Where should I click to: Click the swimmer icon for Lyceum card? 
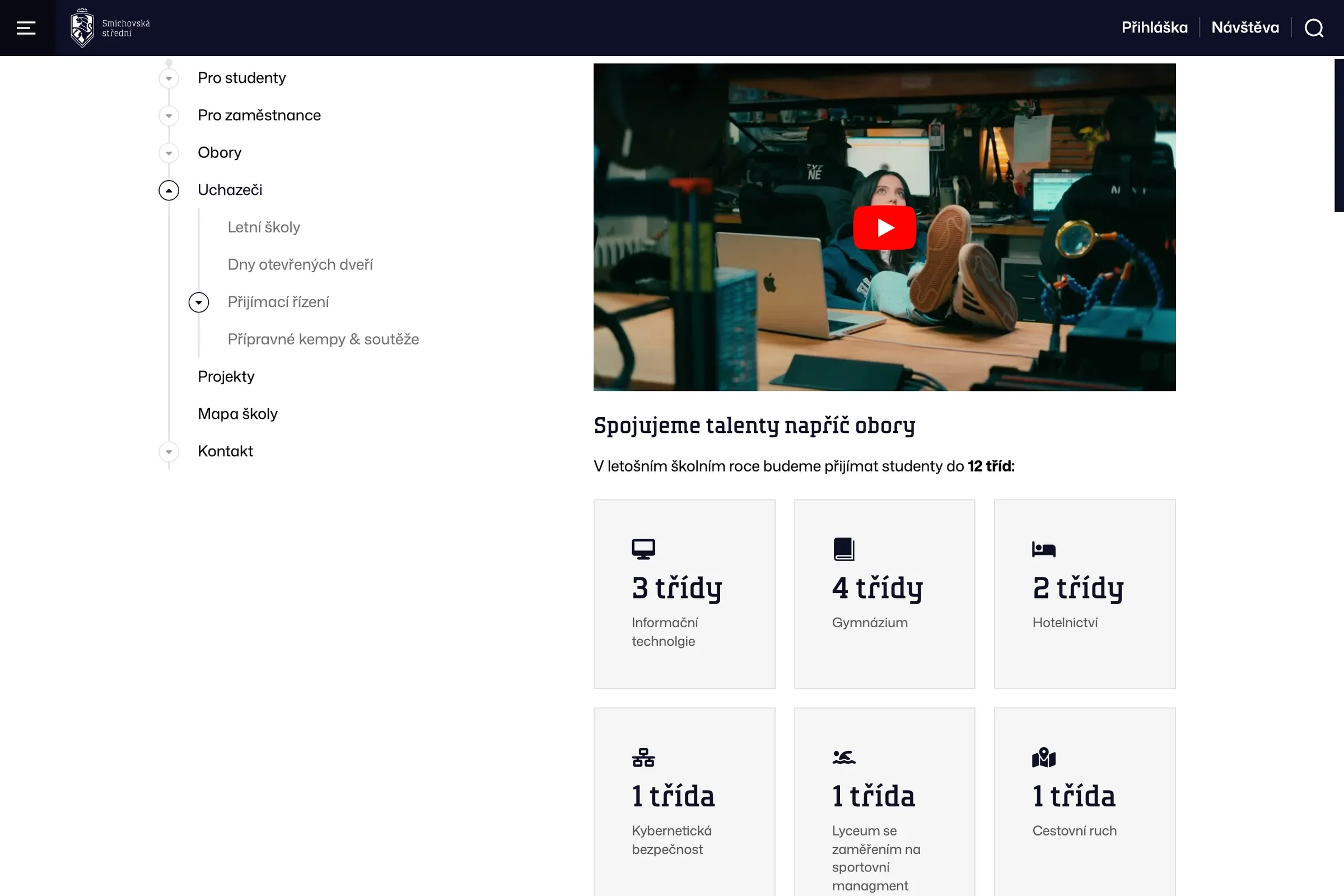(843, 757)
